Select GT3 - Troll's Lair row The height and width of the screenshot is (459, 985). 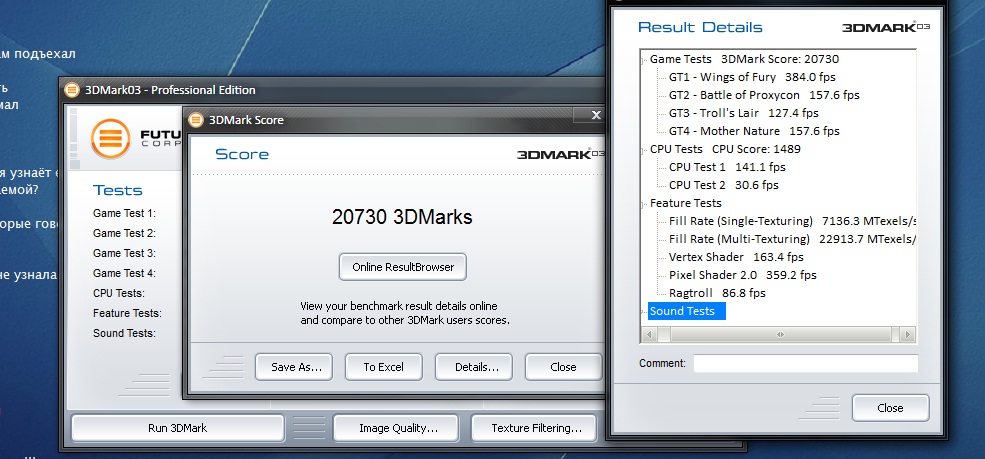point(744,113)
